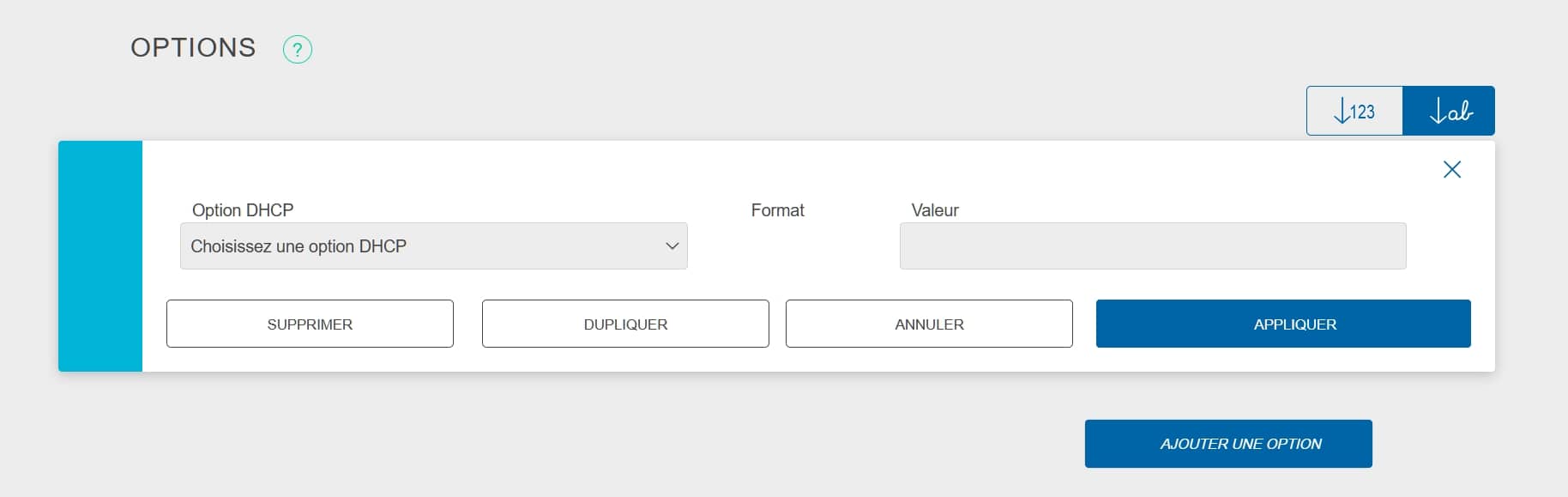
Task: Click the OPTIONS section heading
Action: [193, 48]
